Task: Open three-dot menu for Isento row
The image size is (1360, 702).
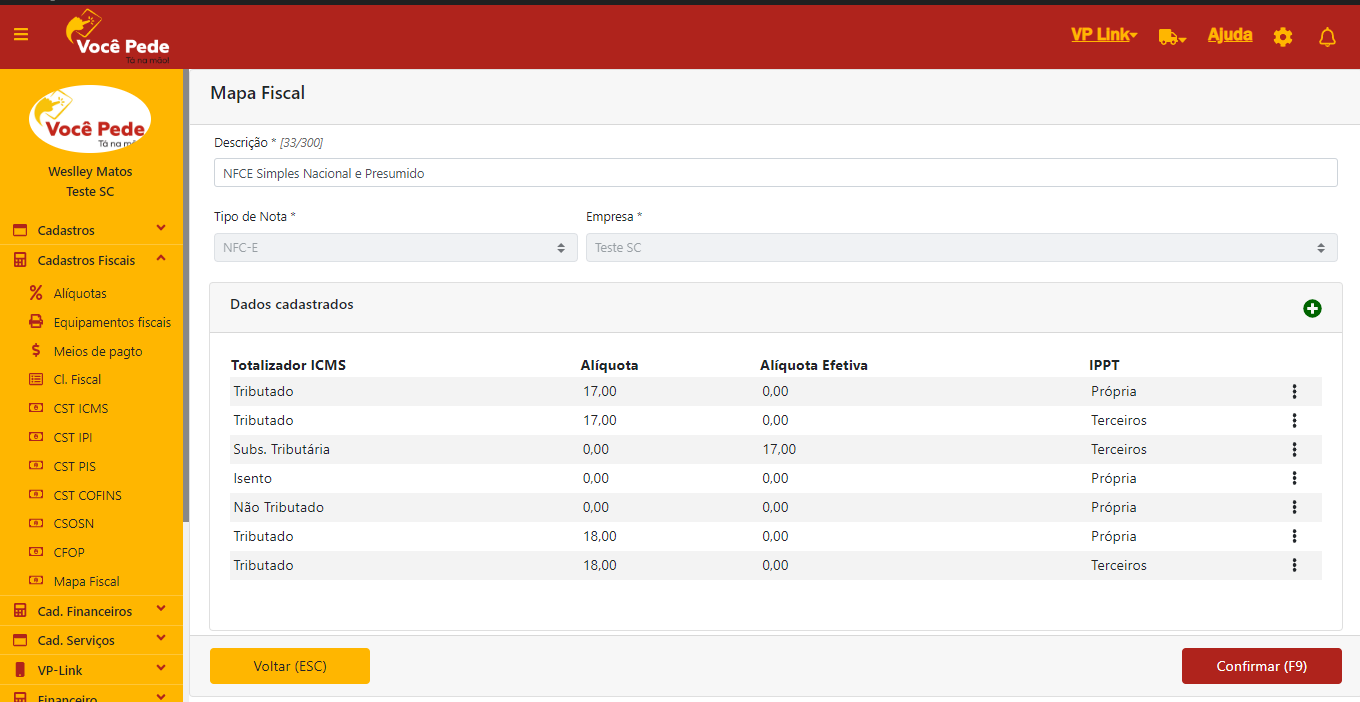Action: click(1294, 478)
